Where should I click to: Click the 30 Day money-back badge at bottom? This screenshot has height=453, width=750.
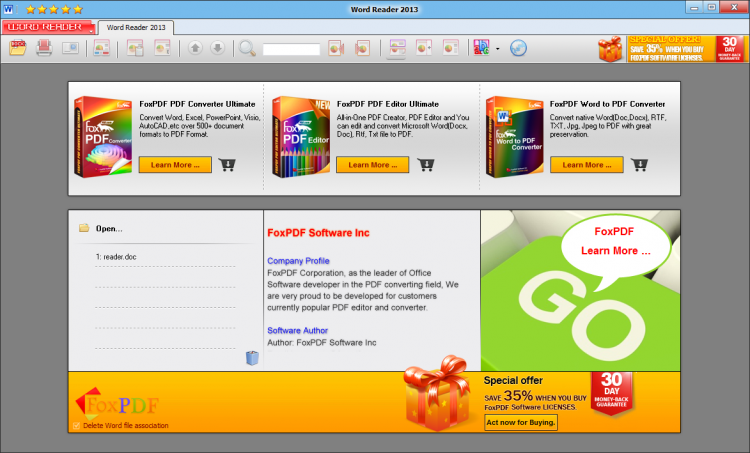point(611,393)
